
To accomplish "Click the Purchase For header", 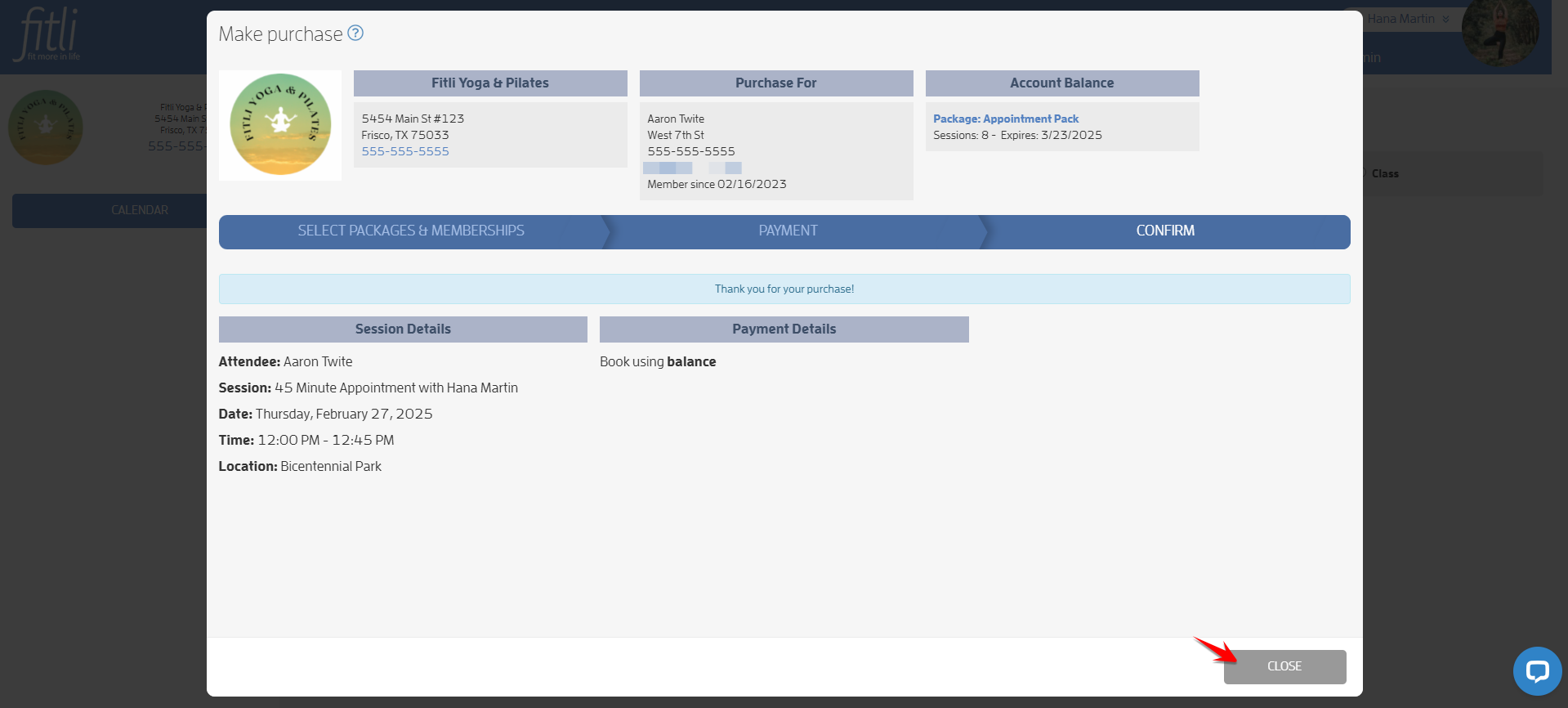I will [x=775, y=83].
